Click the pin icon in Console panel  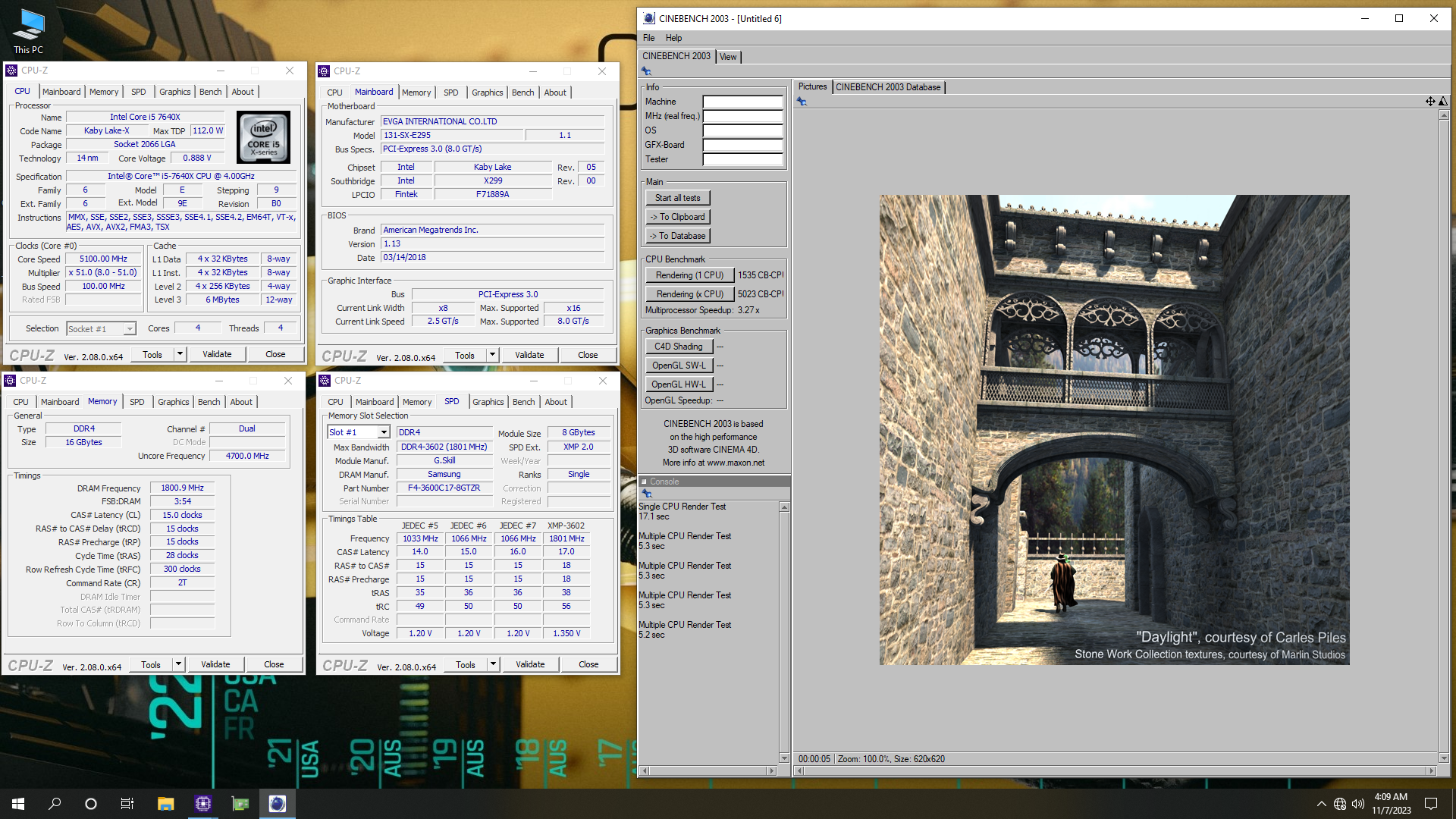click(647, 494)
